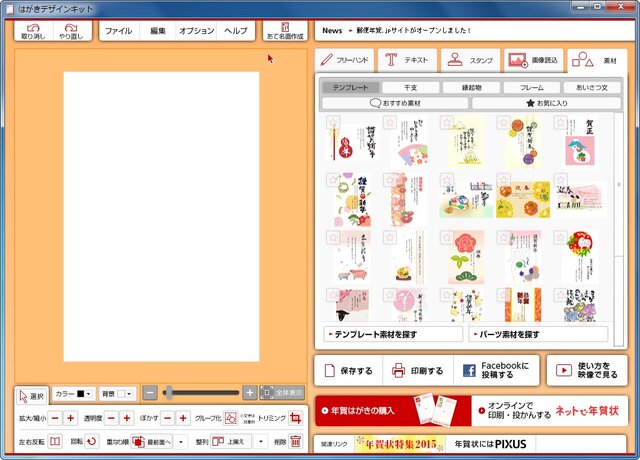
Task: Toggle favorite star on red flower template
Action: [x=447, y=237]
